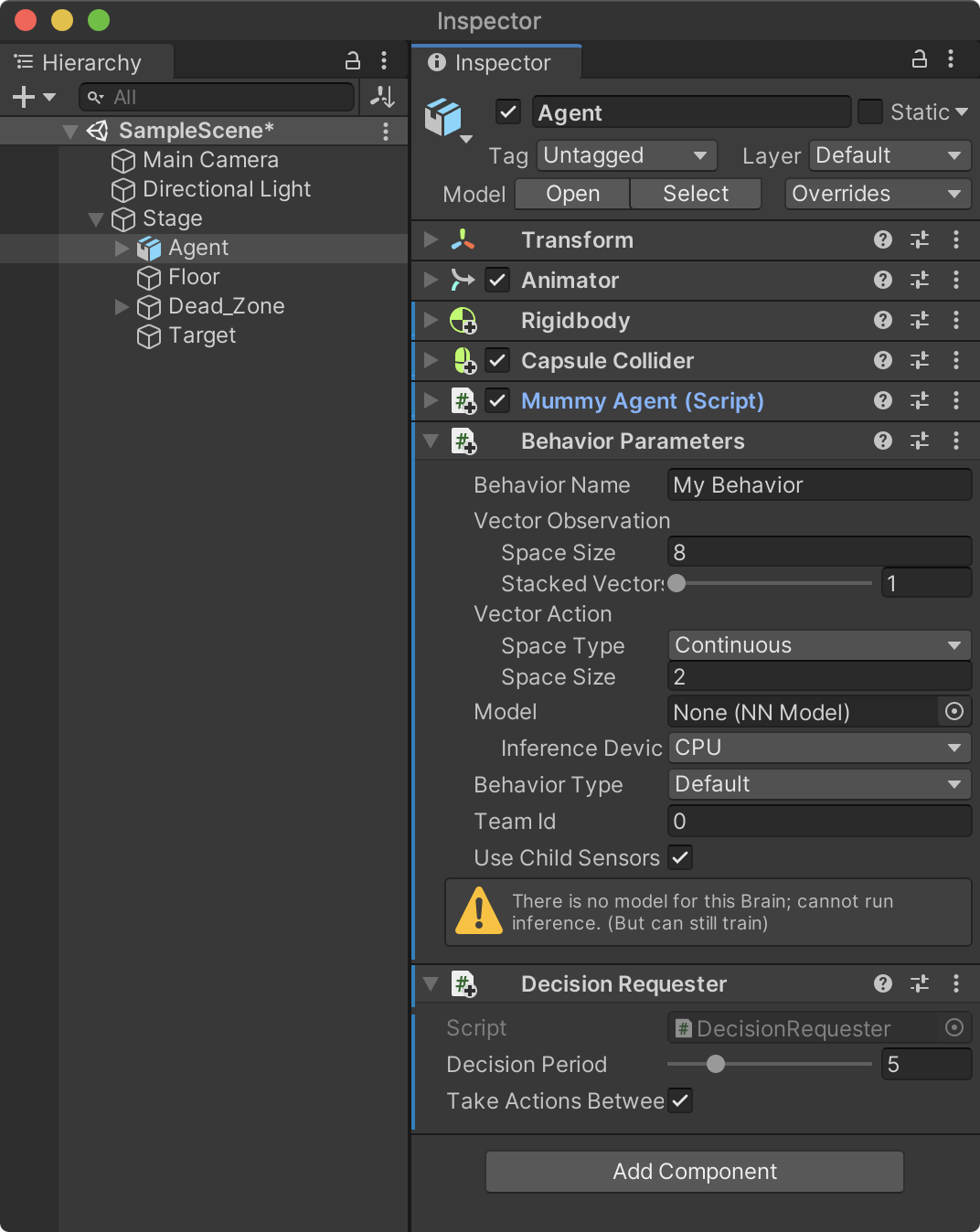Open the Hierarchy create plus menu
The image size is (980, 1232).
(34, 96)
